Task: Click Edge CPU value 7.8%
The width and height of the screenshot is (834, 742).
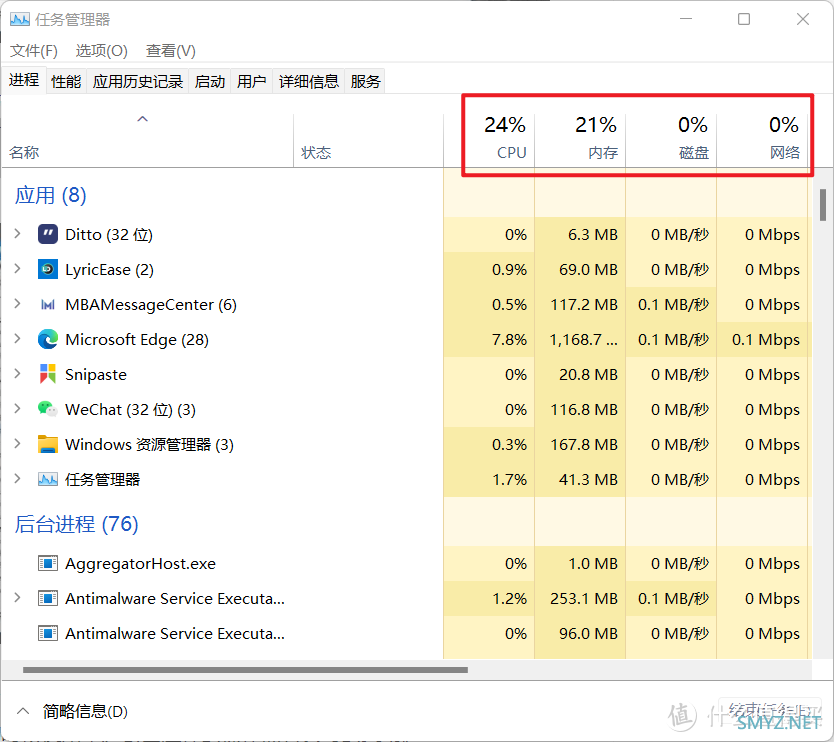Action: point(510,339)
